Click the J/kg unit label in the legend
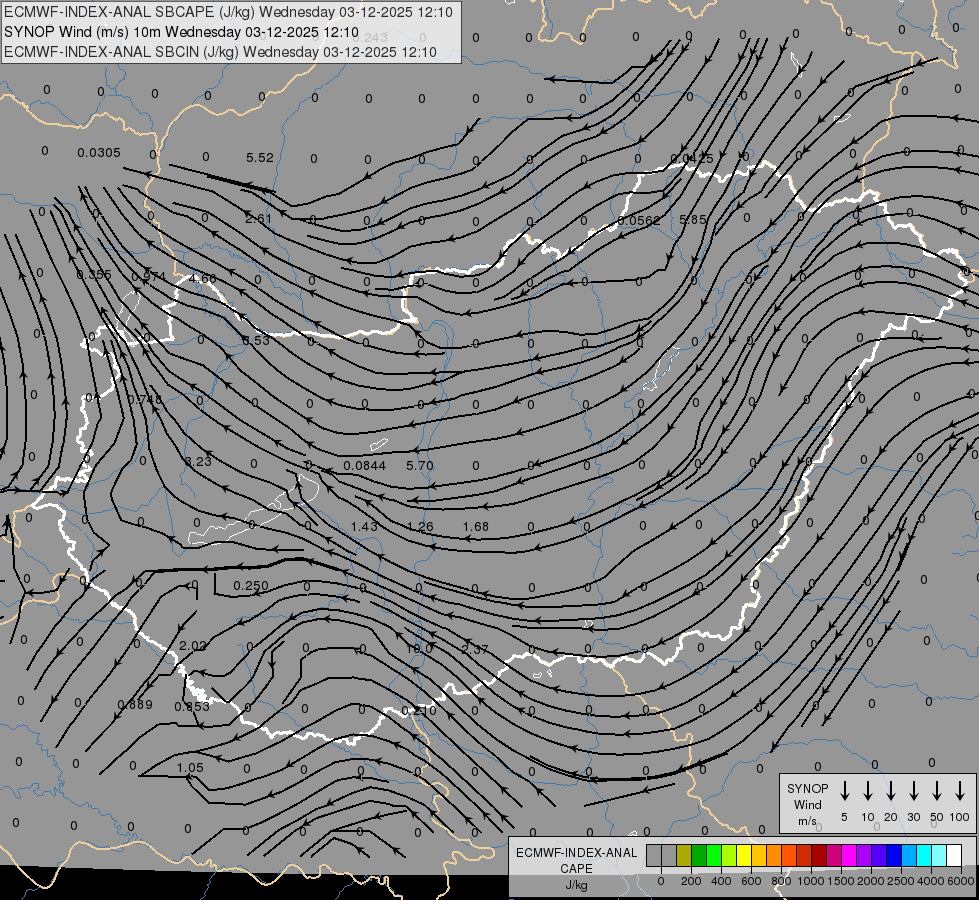The height and width of the screenshot is (900, 979). pos(576,885)
